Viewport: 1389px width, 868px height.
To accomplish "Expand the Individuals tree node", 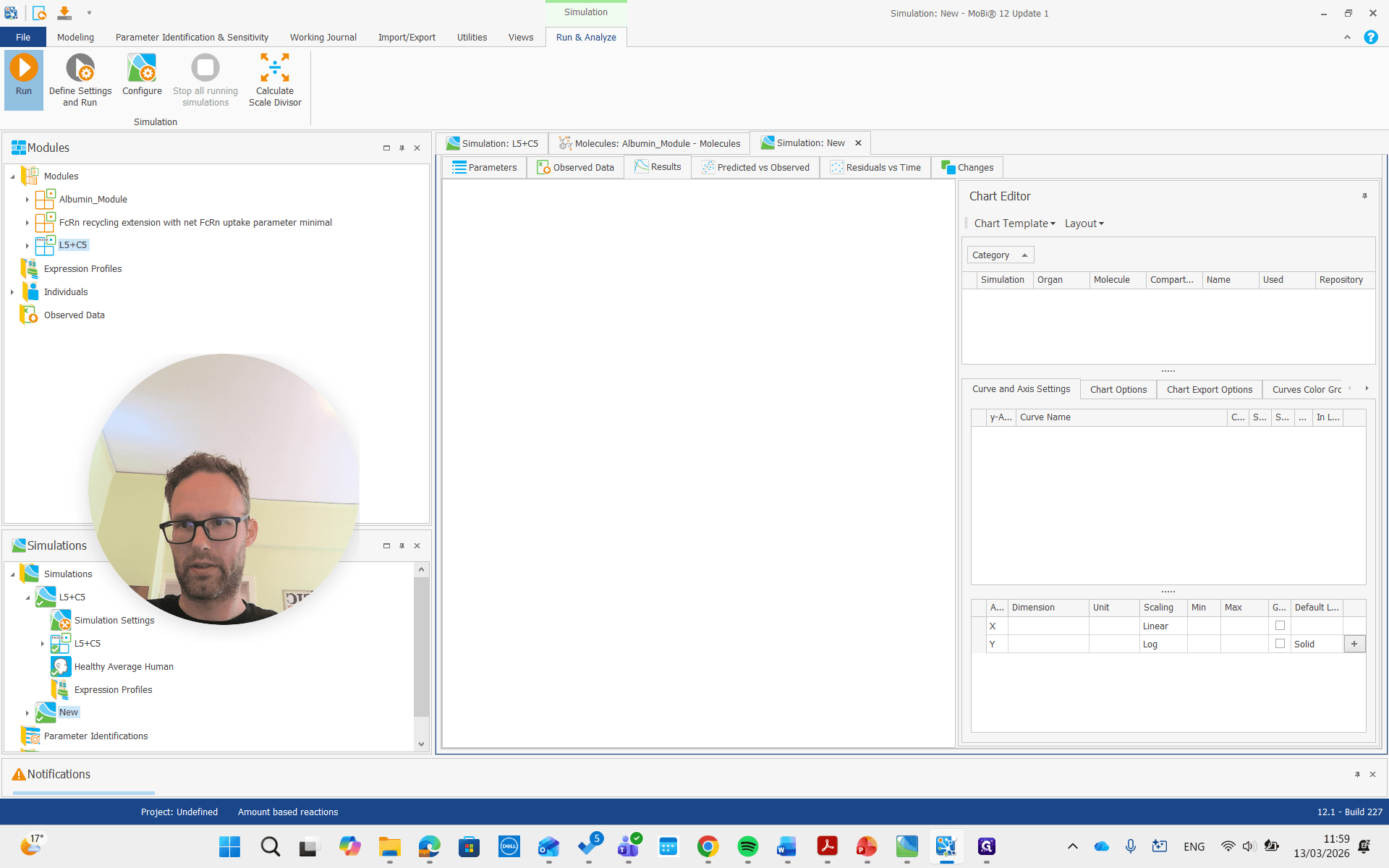I will [x=12, y=292].
